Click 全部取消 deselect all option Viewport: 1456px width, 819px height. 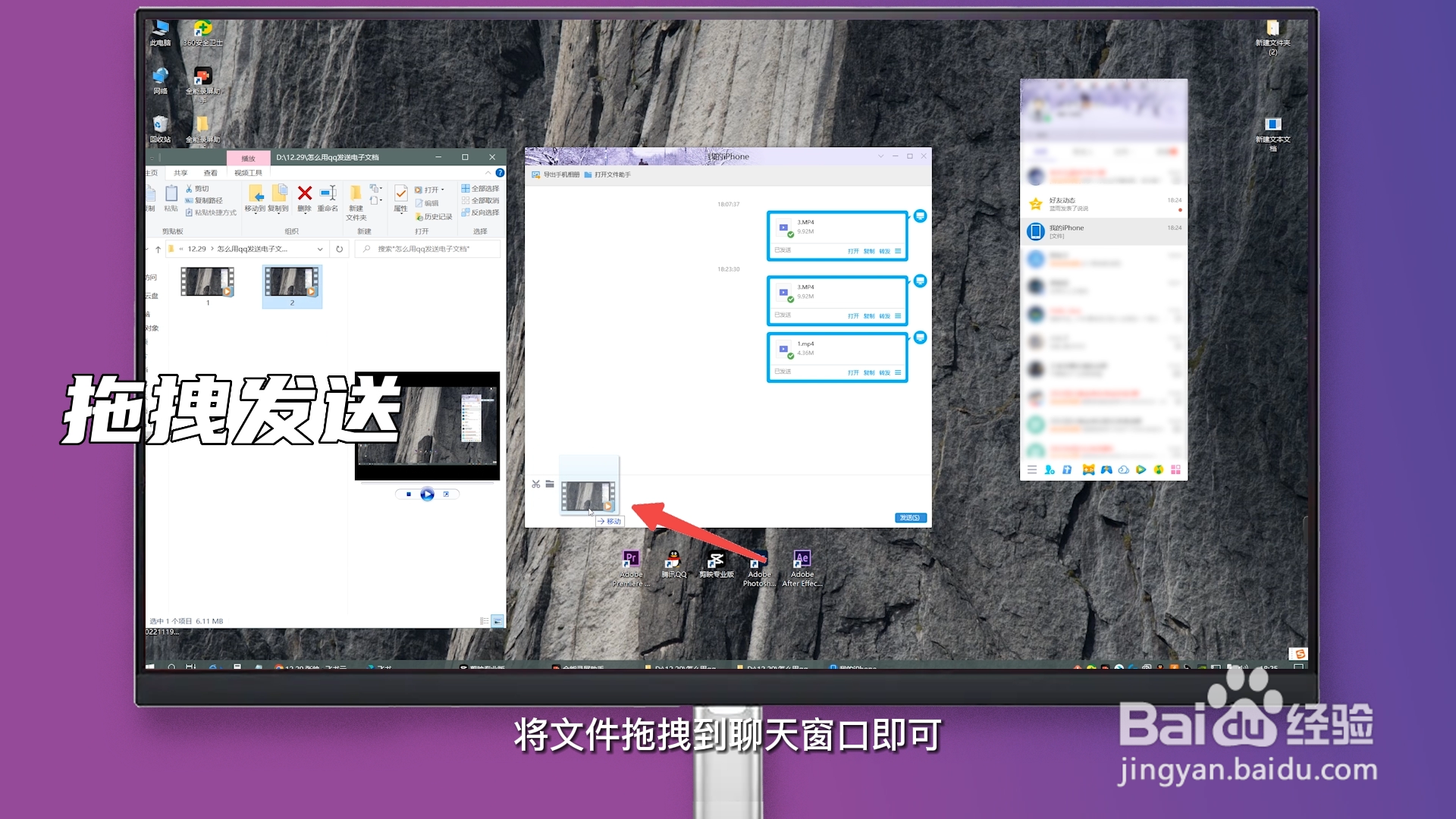[481, 201]
